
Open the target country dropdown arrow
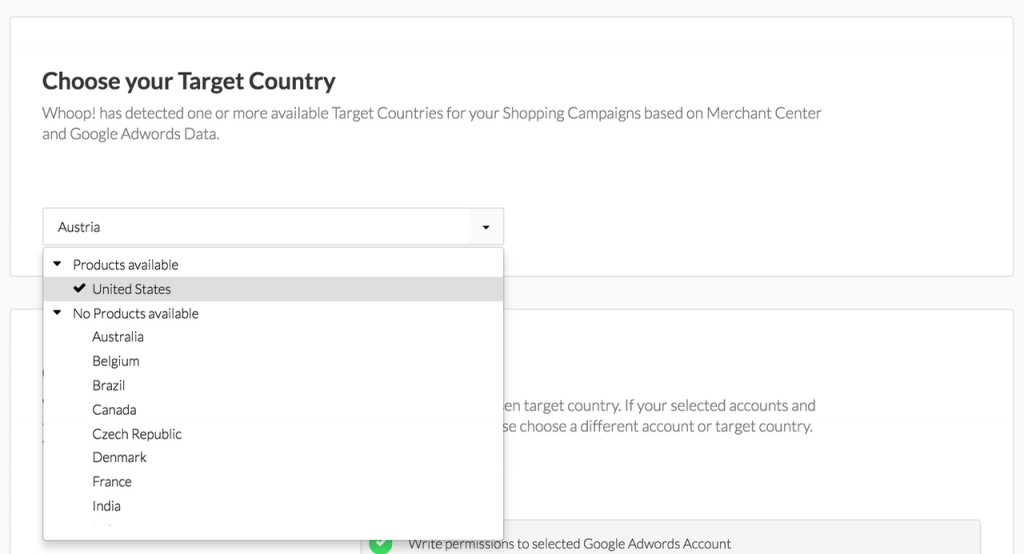(x=486, y=227)
